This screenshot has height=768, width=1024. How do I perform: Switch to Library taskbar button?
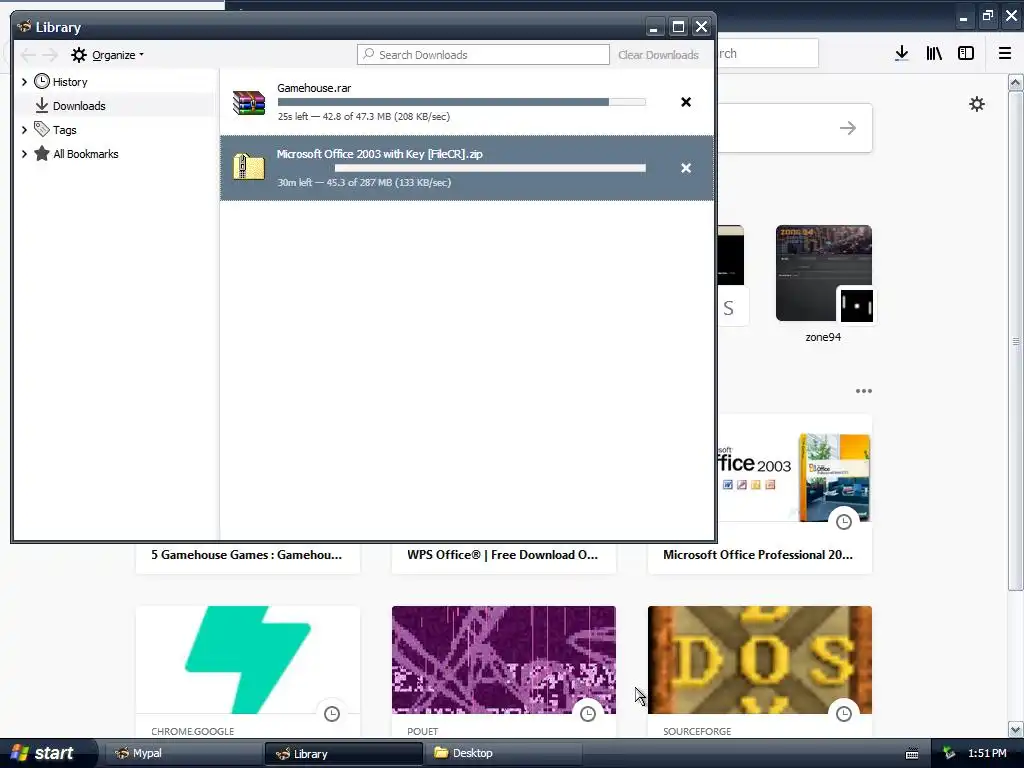[x=344, y=753]
